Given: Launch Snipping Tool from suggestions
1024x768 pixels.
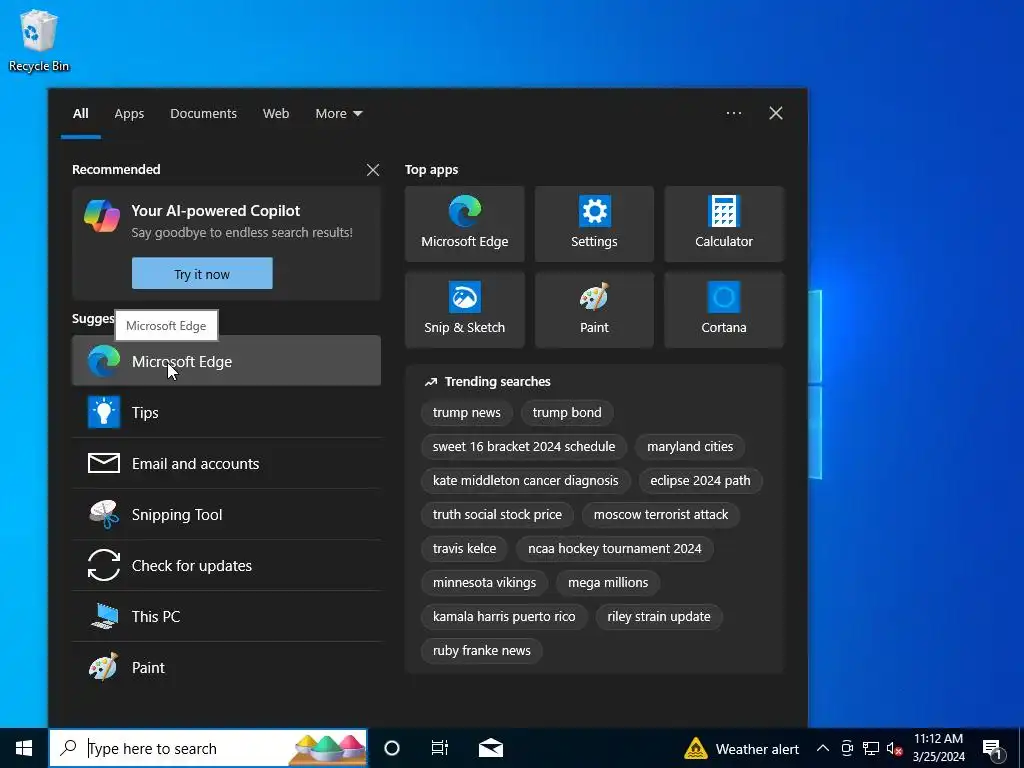Looking at the screenshot, I should point(226,514).
